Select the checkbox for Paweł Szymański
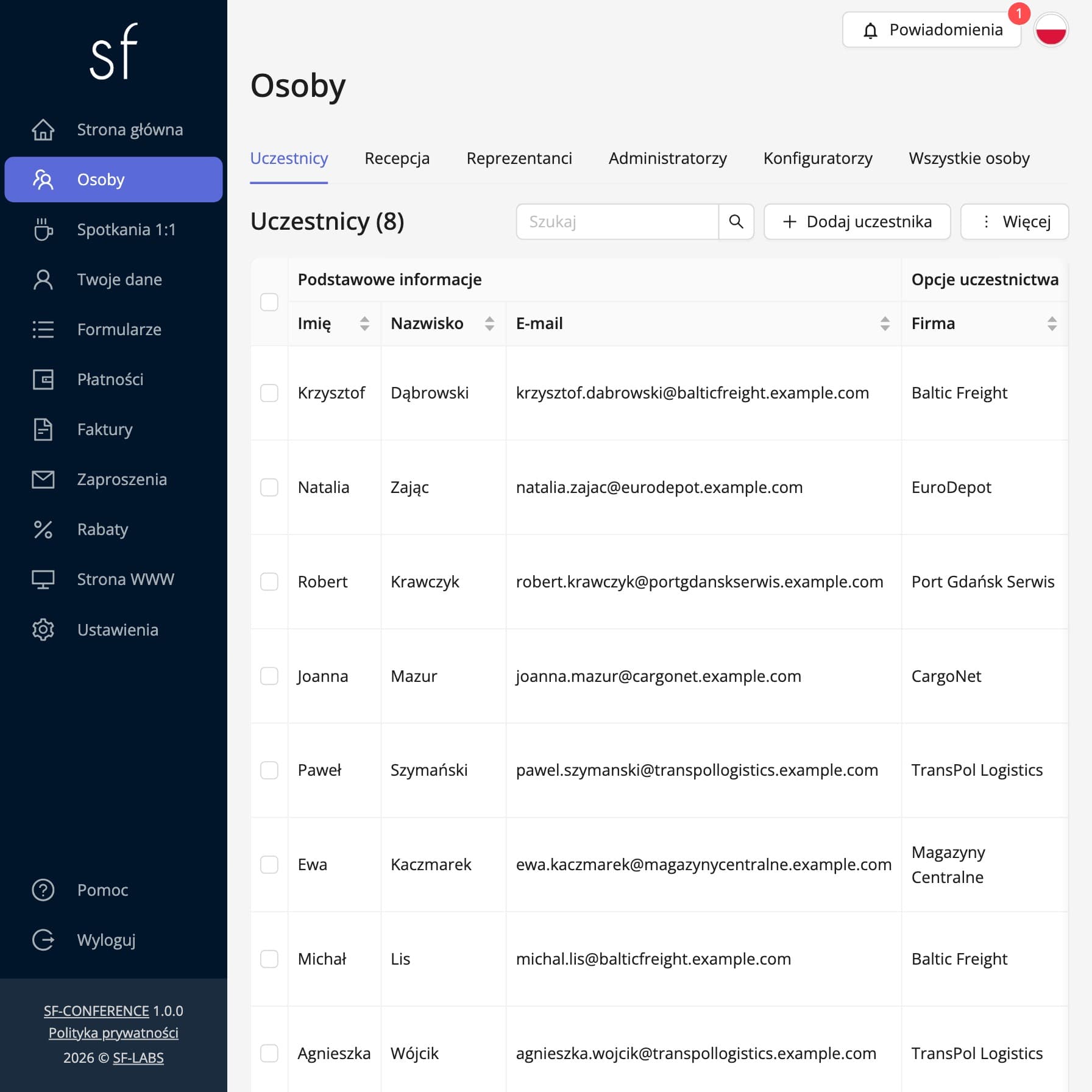The image size is (1092, 1092). (269, 770)
